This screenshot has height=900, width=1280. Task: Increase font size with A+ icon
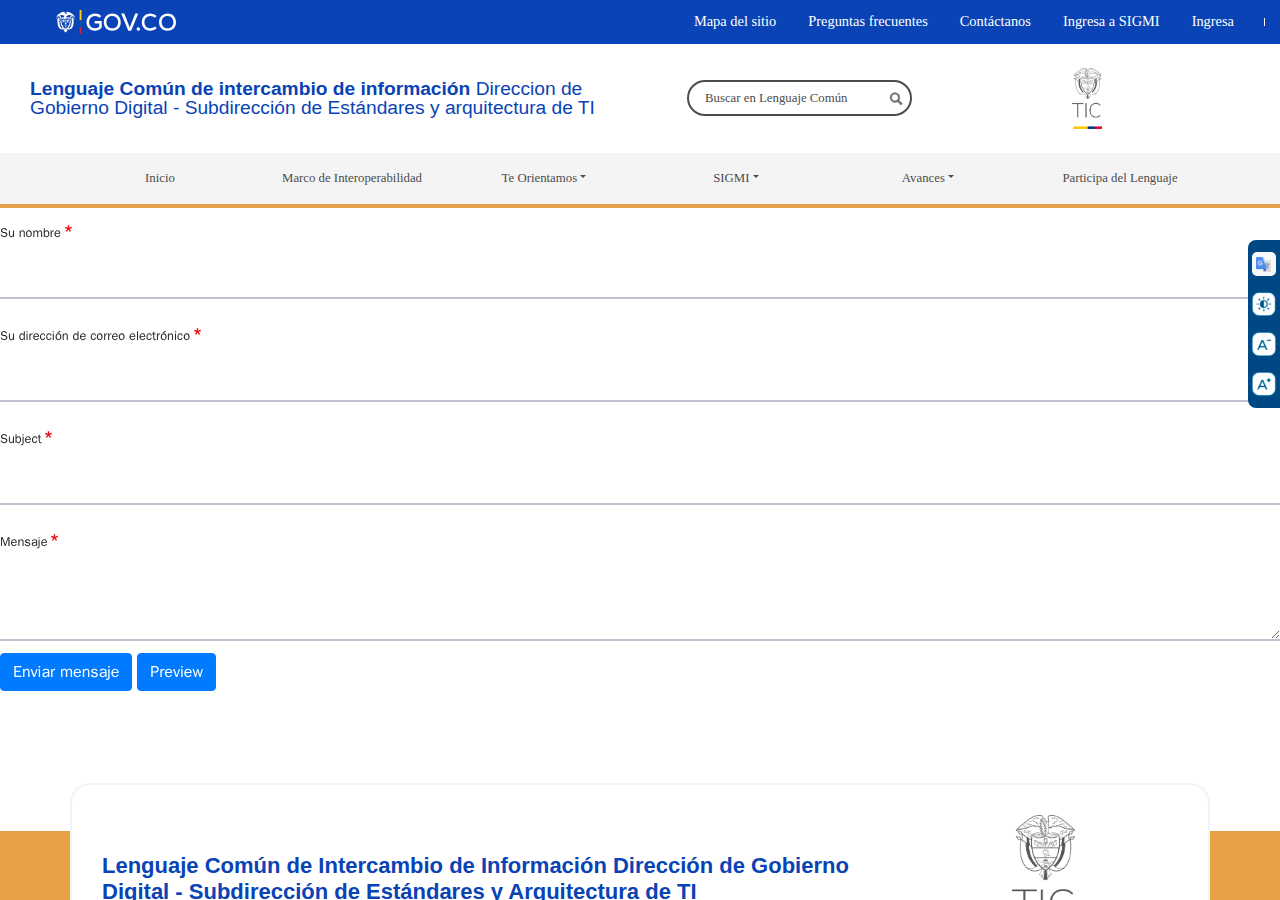click(x=1264, y=384)
